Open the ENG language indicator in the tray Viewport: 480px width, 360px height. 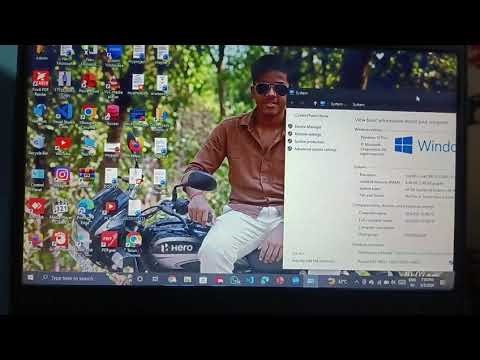click(x=412, y=283)
